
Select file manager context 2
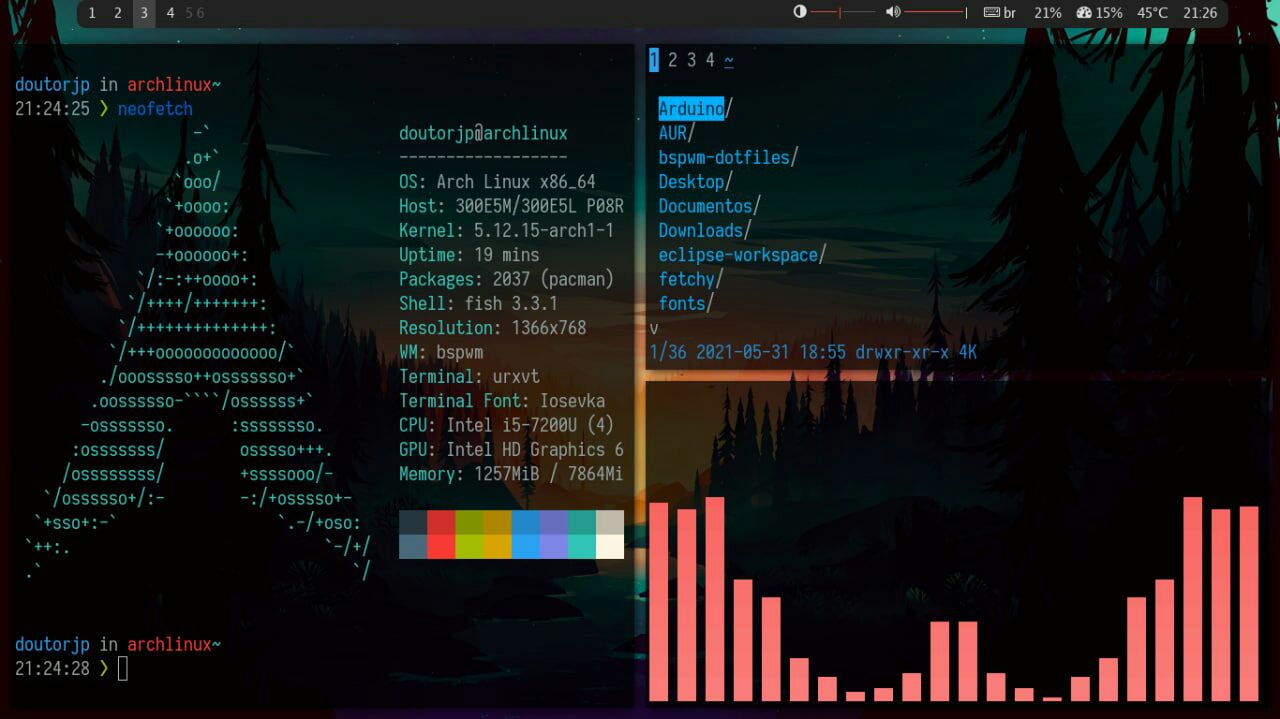click(673, 60)
